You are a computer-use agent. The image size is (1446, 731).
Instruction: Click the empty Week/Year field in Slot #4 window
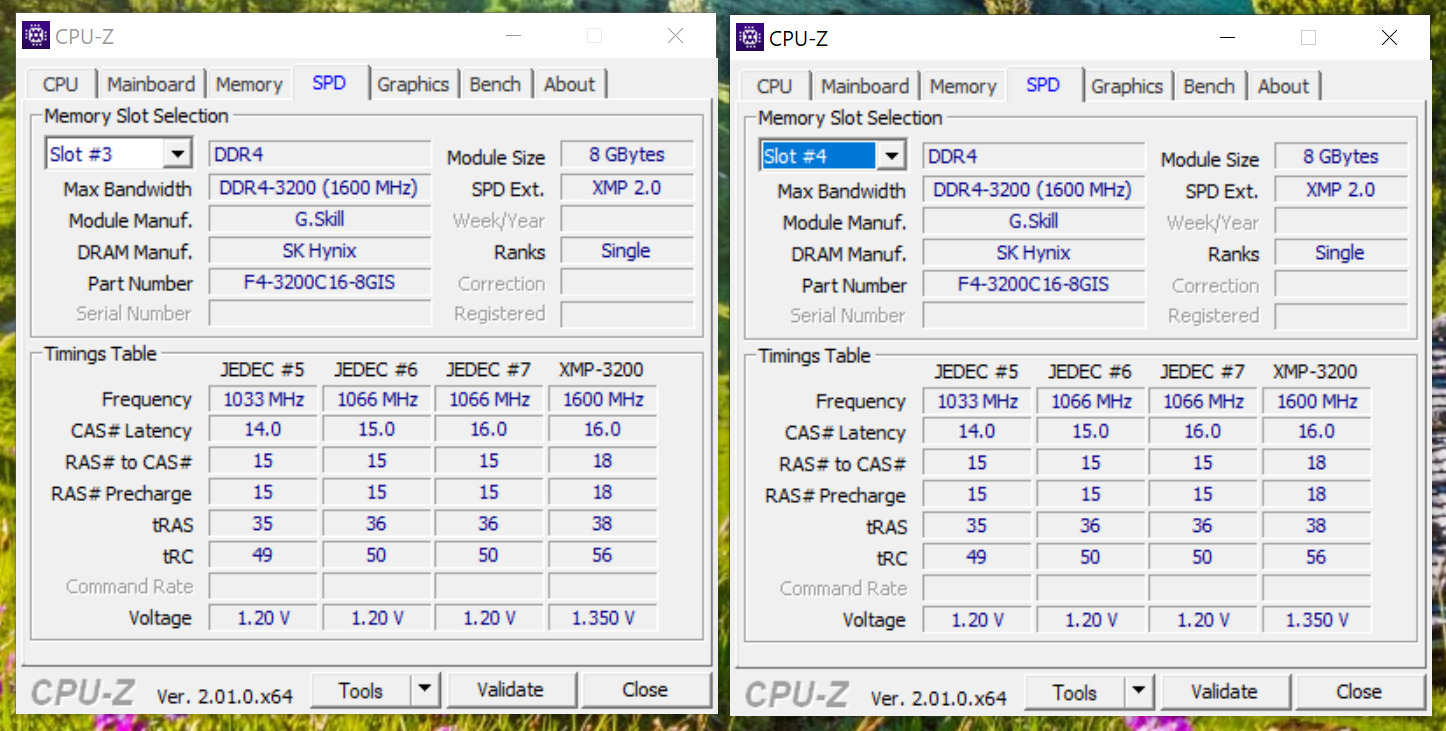[x=1341, y=221]
